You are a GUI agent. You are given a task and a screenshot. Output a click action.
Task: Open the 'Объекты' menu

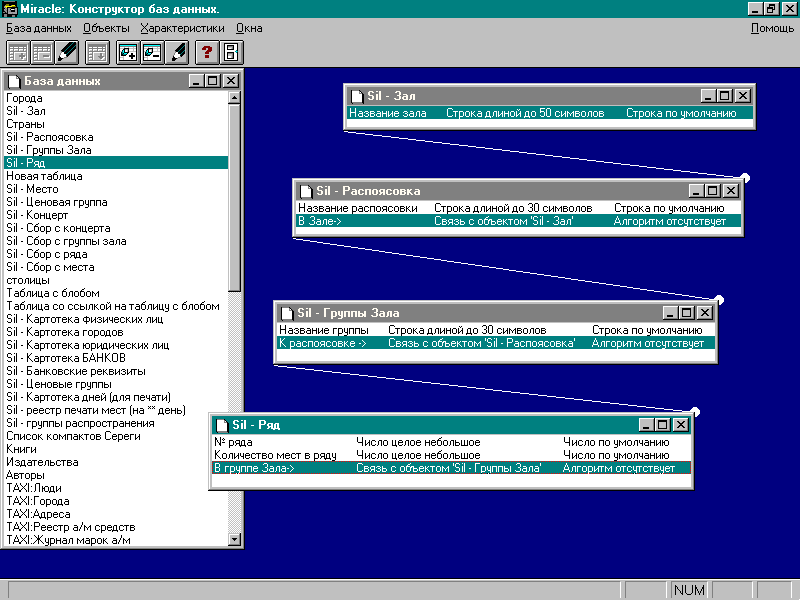[106, 28]
